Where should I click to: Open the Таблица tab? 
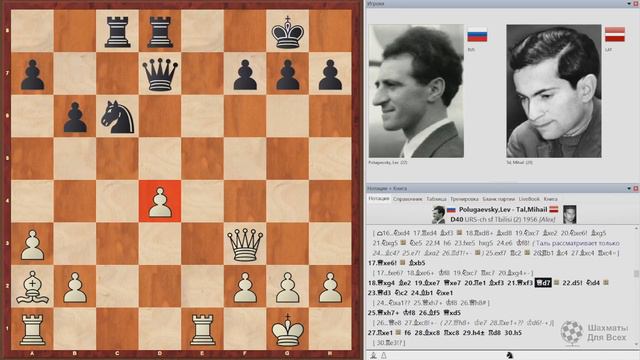point(436,199)
